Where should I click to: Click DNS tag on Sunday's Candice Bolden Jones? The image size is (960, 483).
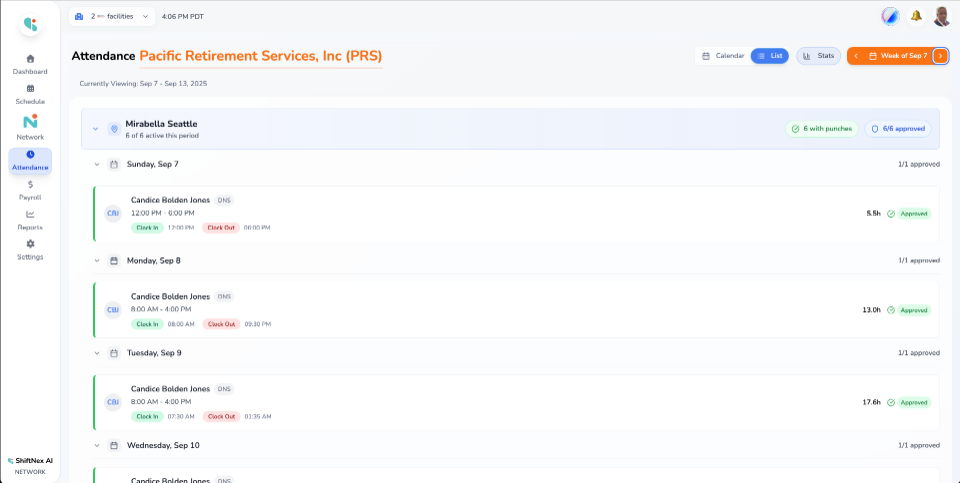pos(223,200)
